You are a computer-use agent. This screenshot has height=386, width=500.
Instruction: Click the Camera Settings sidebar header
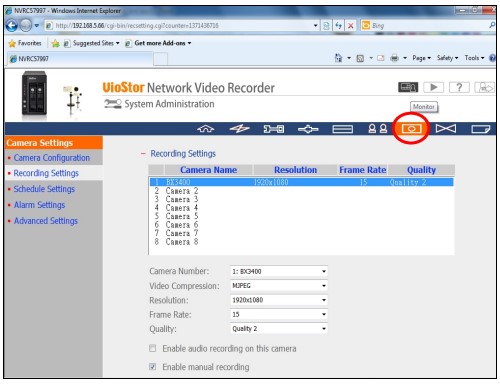coord(54,143)
